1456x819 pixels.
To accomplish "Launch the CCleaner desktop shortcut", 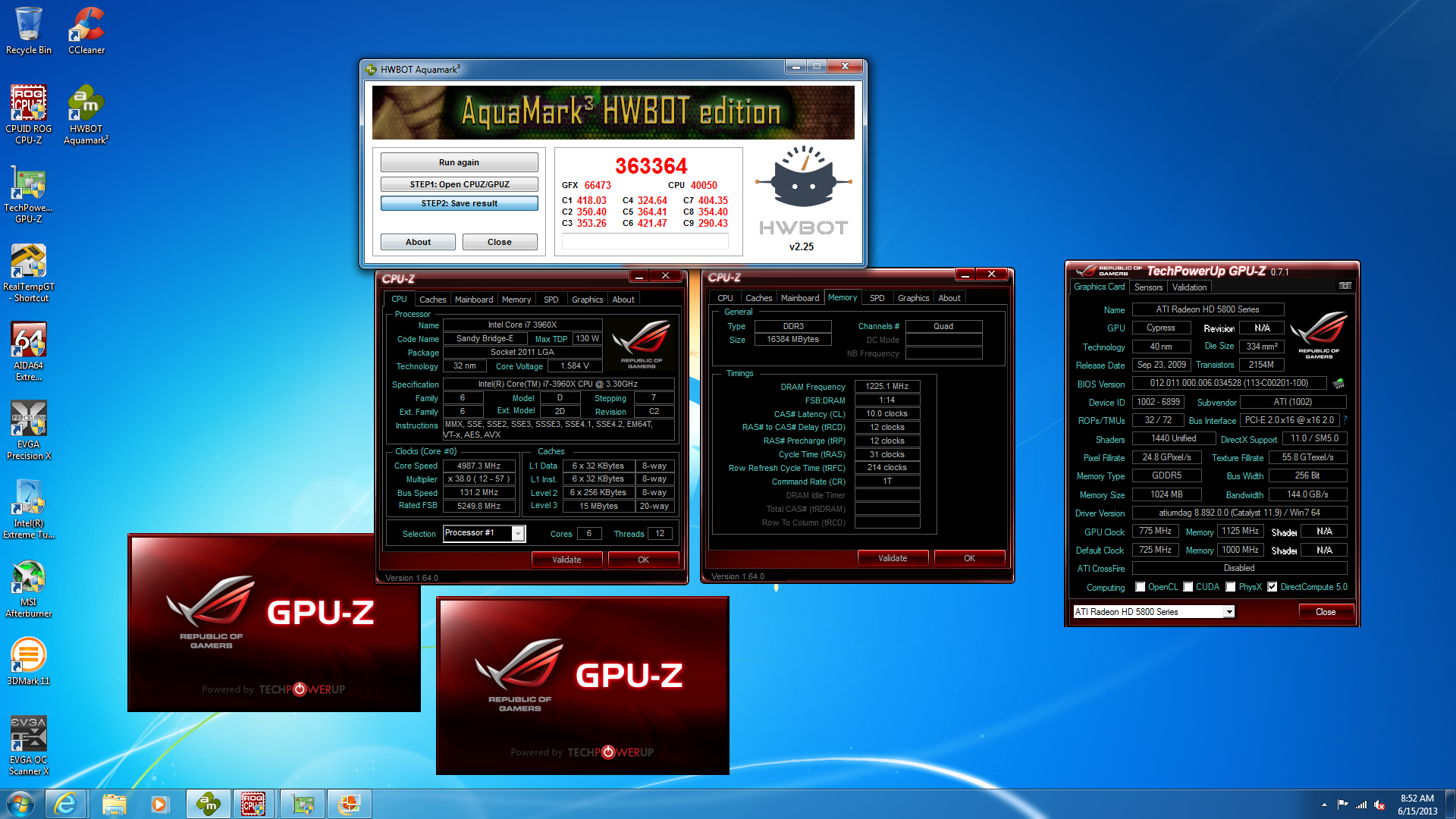I will [86, 30].
